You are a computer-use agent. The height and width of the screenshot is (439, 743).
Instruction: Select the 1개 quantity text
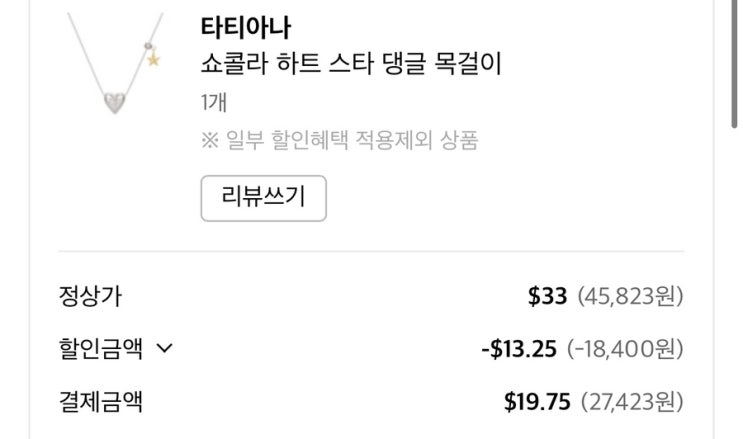point(214,102)
